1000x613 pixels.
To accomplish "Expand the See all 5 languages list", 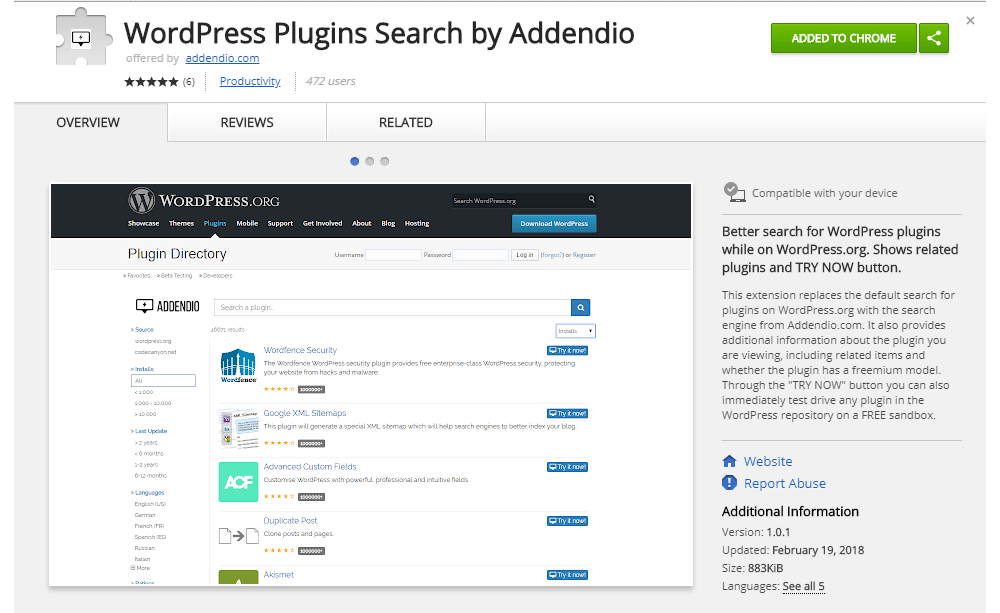I will point(803,586).
